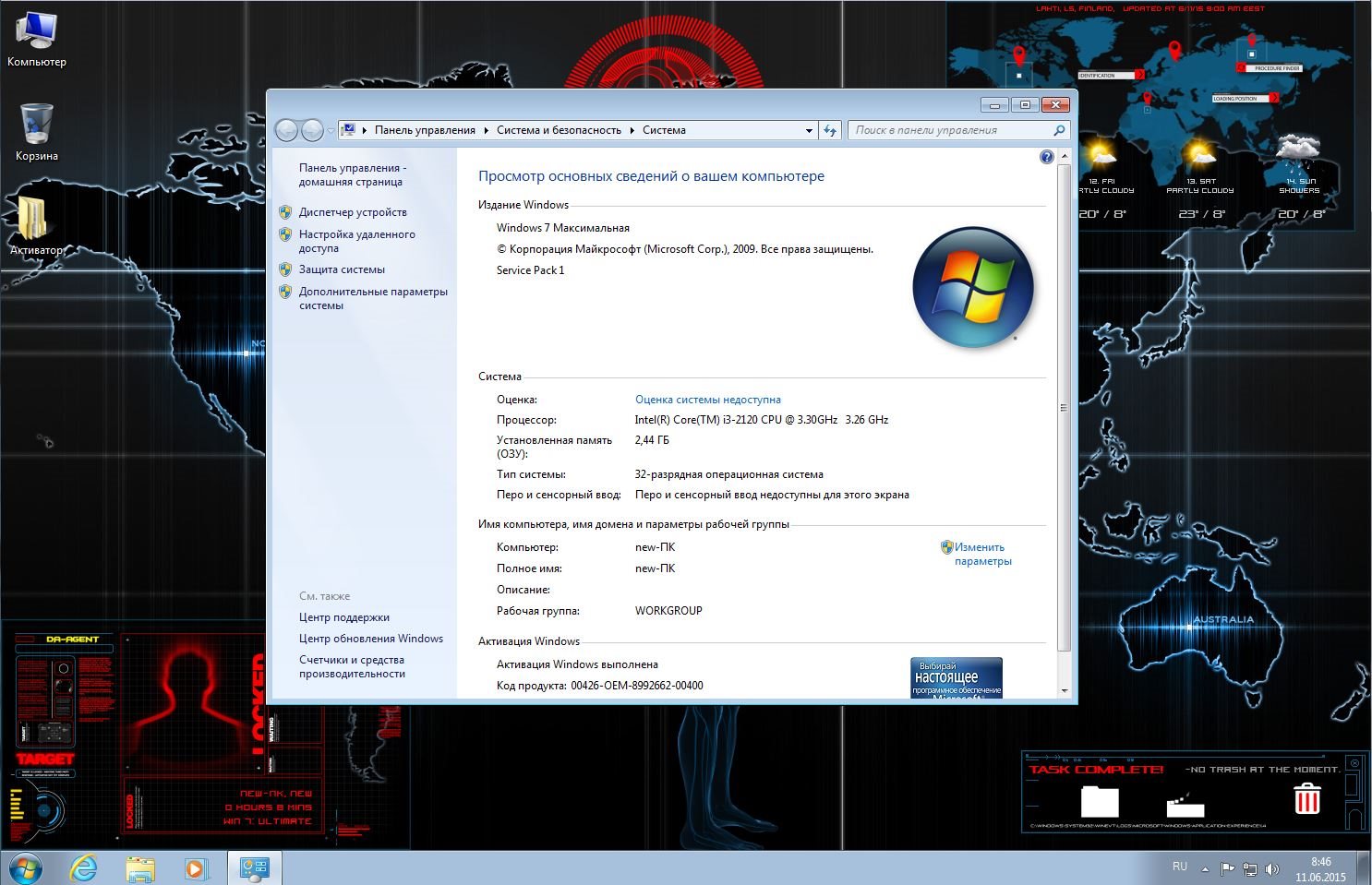This screenshot has height=885, width=1372.
Task: Click the RU language indicator
Action: (x=1179, y=867)
